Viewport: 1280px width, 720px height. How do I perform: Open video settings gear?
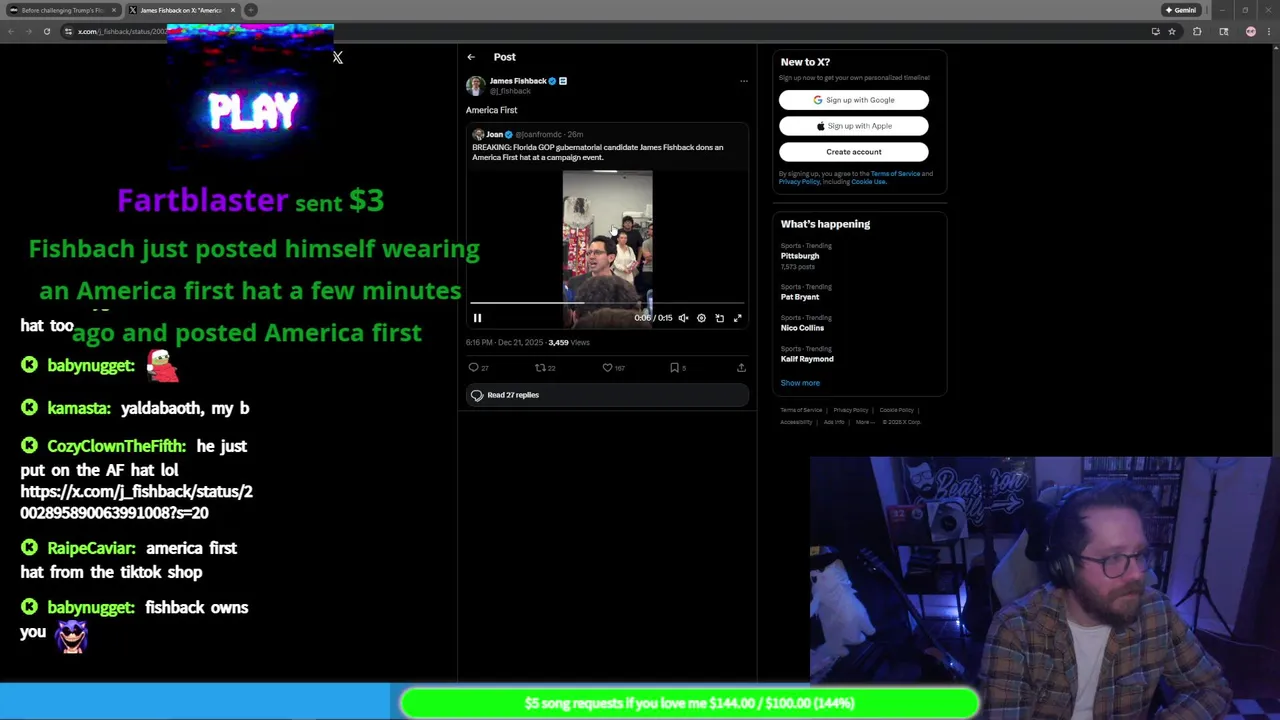click(x=701, y=318)
